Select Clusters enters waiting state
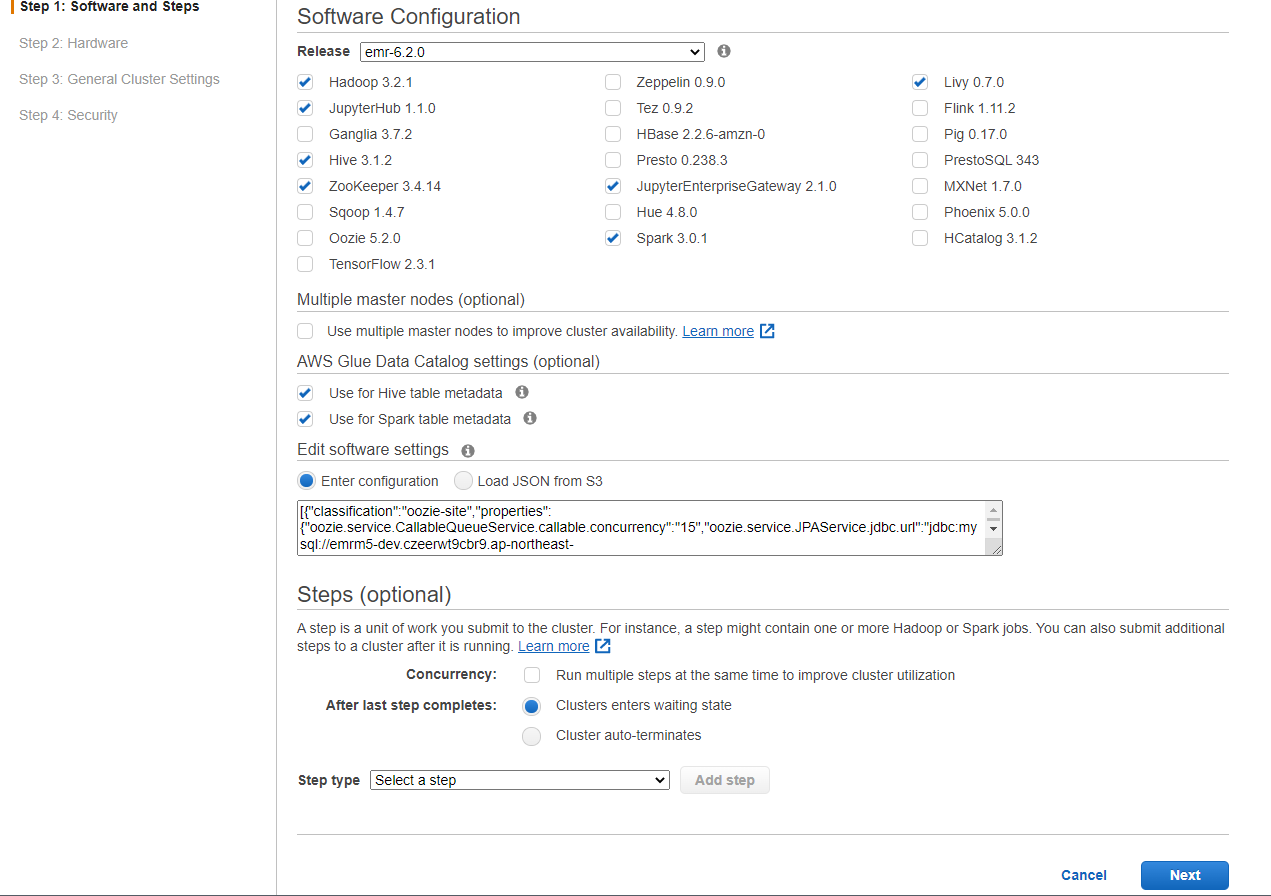Viewport: 1271px width, 896px height. pyautogui.click(x=532, y=706)
